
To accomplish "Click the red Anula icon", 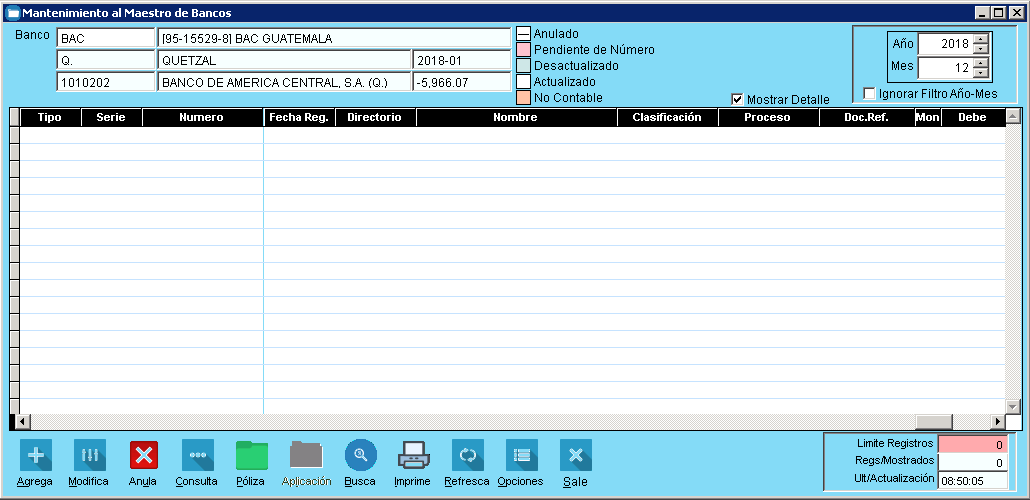I will pyautogui.click(x=143, y=456).
